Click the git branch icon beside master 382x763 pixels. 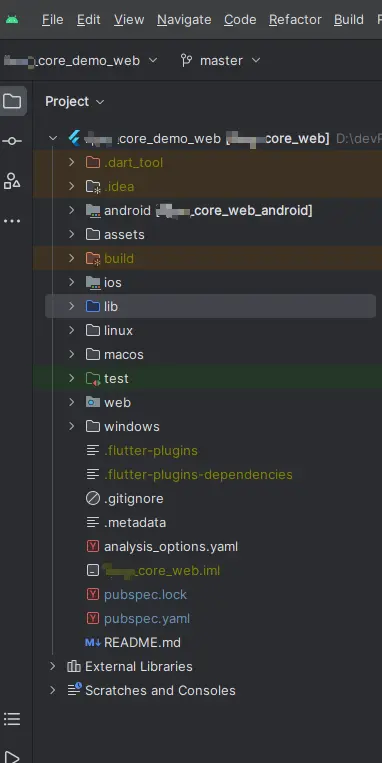pos(186,60)
